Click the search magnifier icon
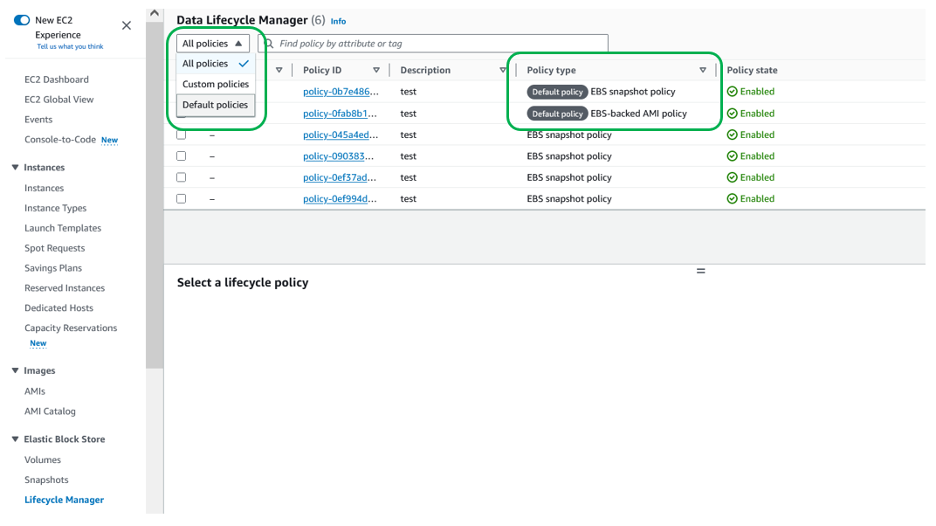This screenshot has width=936, height=526. (269, 44)
